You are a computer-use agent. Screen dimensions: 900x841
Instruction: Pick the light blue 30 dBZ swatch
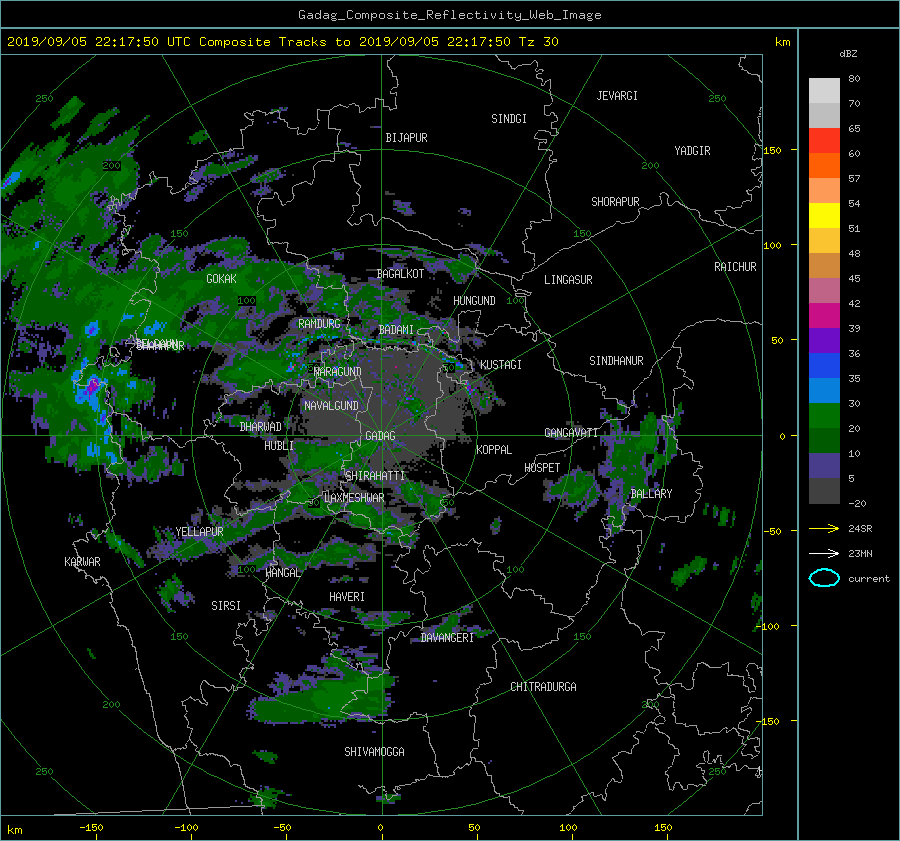[x=824, y=391]
